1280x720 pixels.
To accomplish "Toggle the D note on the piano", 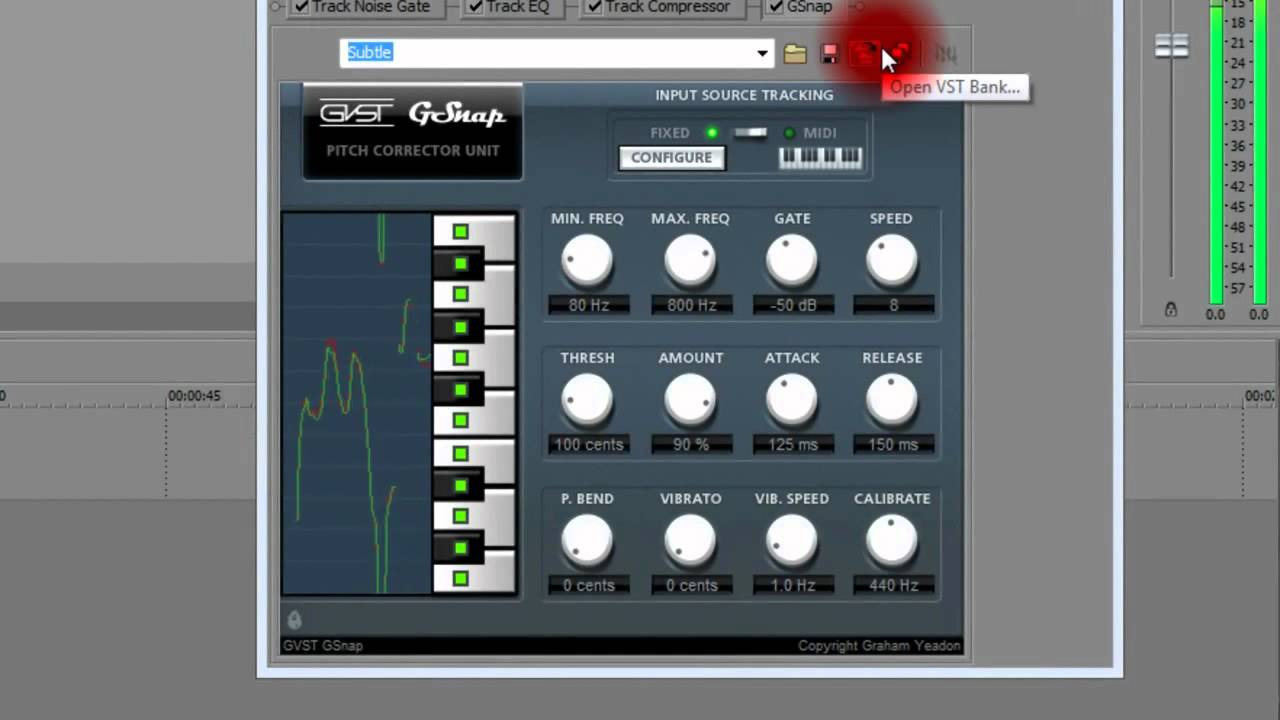I will point(460,516).
